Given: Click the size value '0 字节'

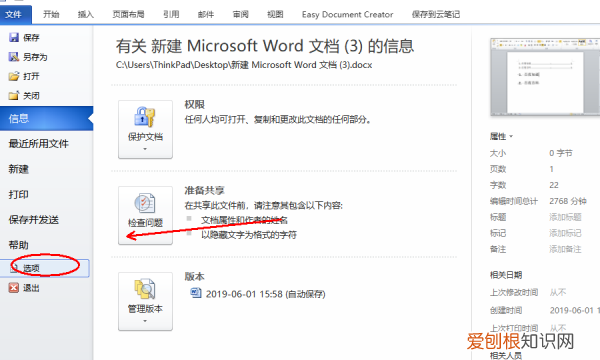Looking at the screenshot, I should (x=561, y=153).
